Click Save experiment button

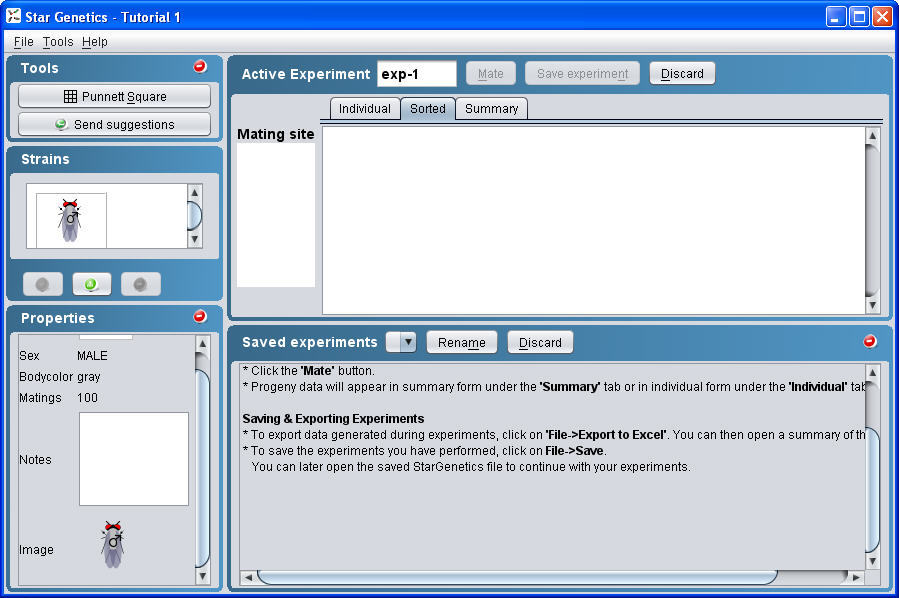tap(583, 73)
